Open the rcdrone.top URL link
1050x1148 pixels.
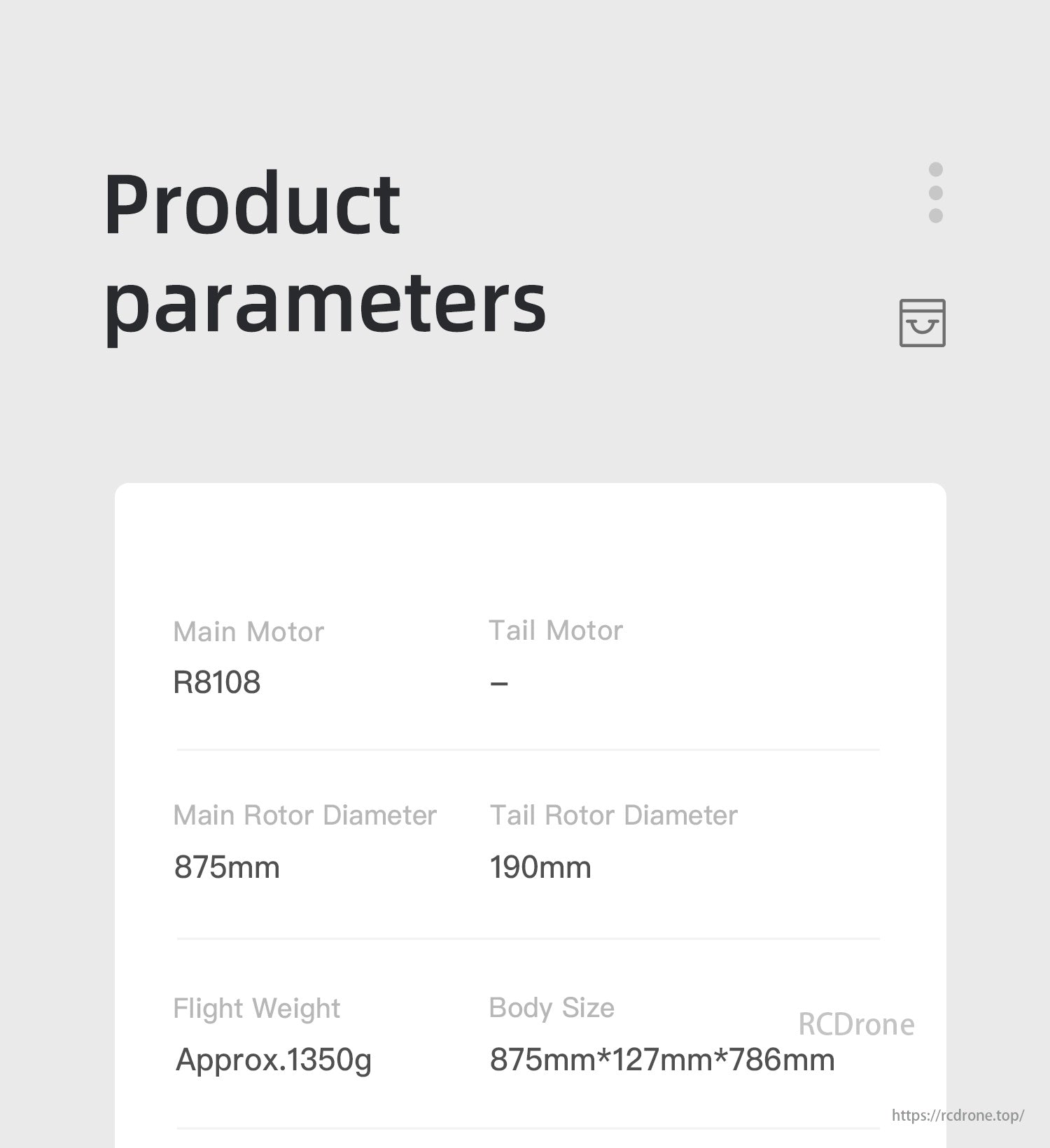point(957,1115)
